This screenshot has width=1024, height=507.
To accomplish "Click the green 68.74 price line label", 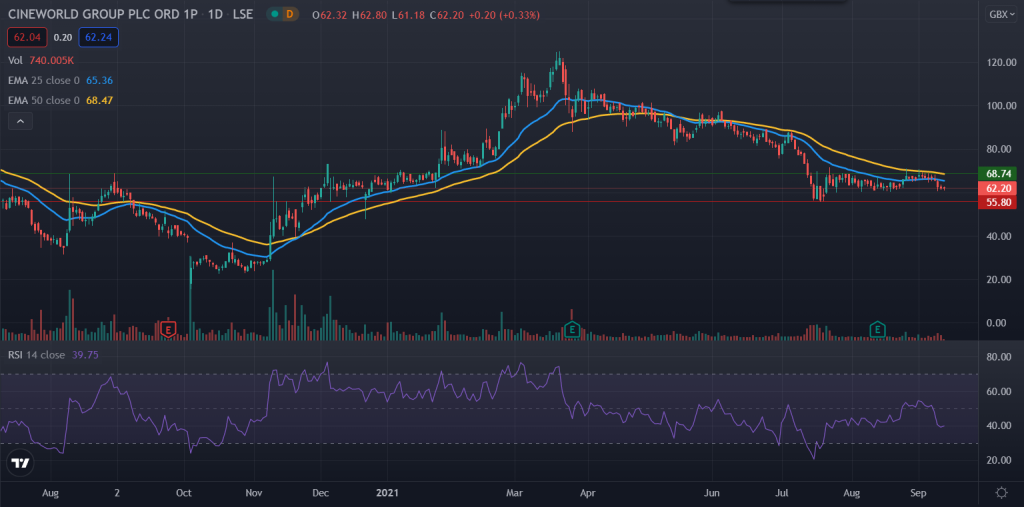I will point(999,173).
